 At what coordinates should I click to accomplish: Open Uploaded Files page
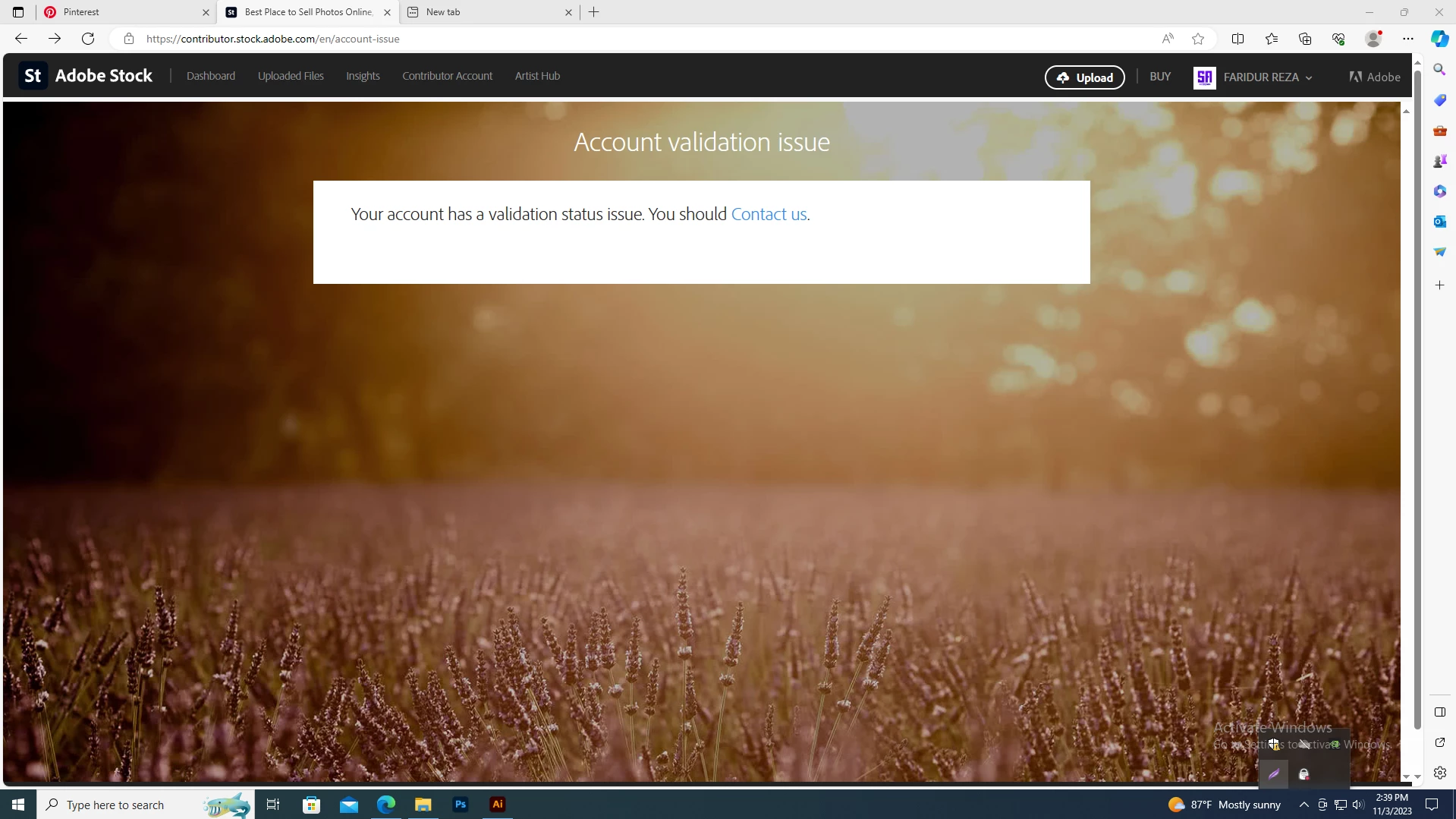291,76
